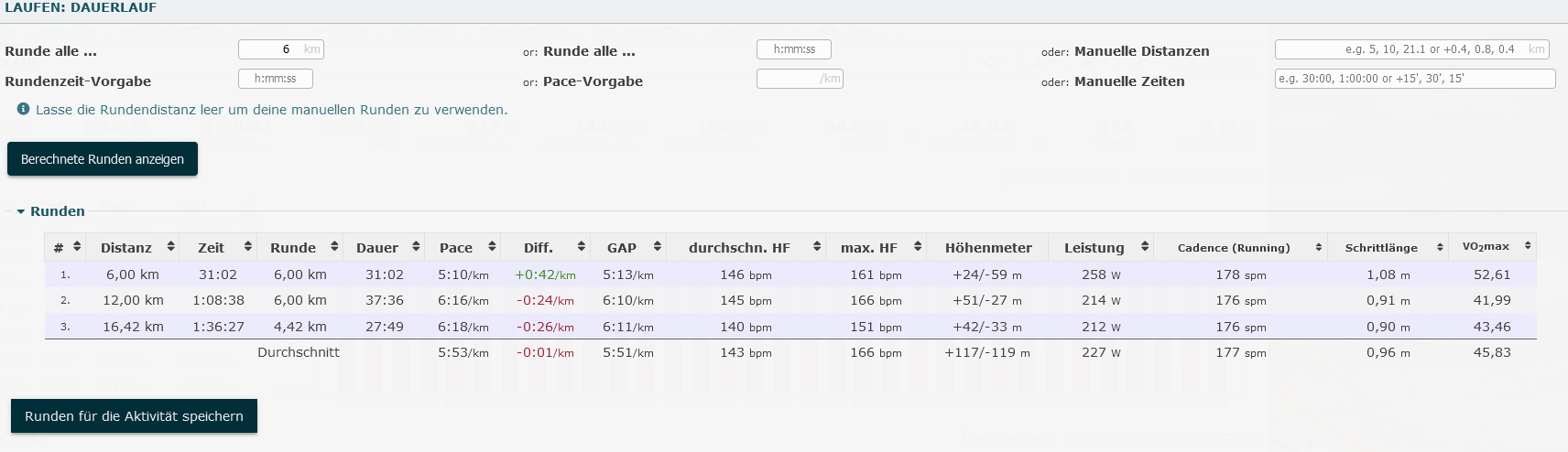Sort by max. HF column

pyautogui.click(x=917, y=247)
